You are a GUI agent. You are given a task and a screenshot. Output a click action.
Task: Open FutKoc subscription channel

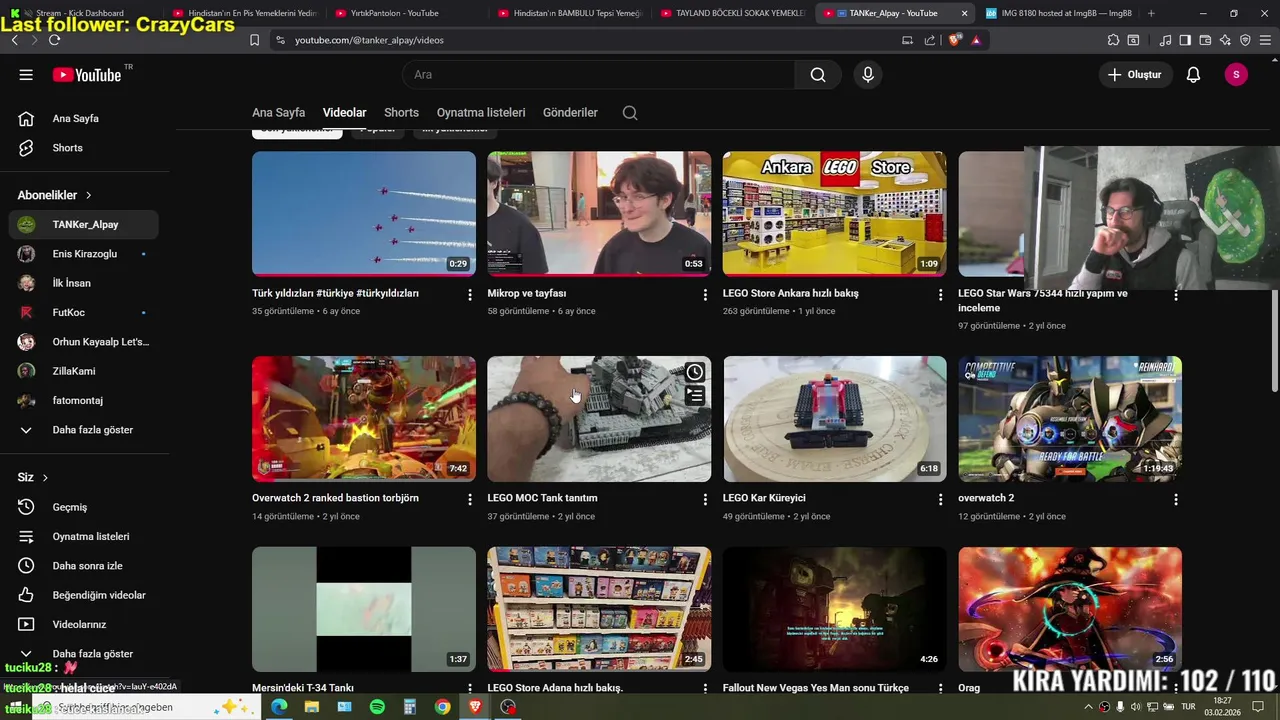click(84, 313)
